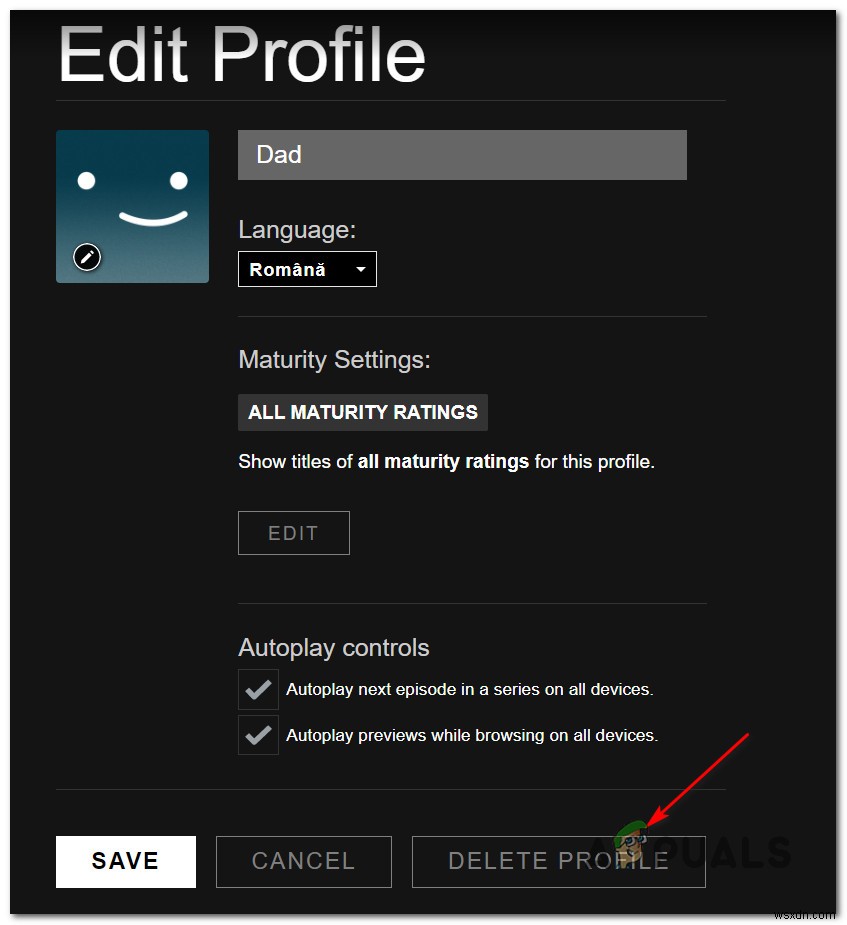Disable autoplay previews while browsing

tap(258, 735)
